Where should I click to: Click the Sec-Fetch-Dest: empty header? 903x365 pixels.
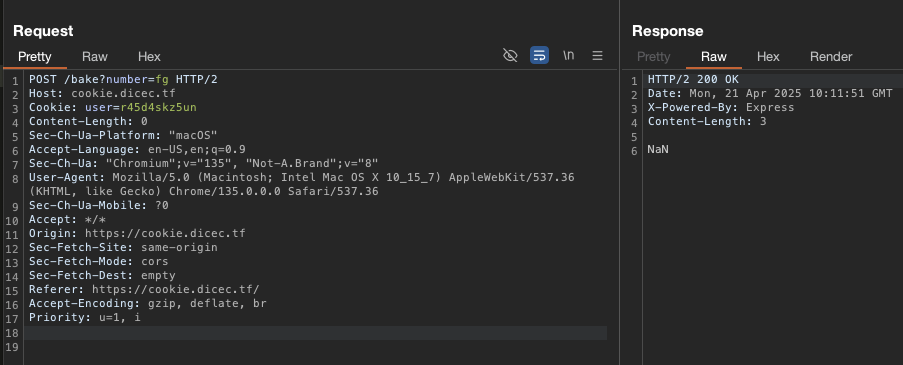click(x=102, y=275)
